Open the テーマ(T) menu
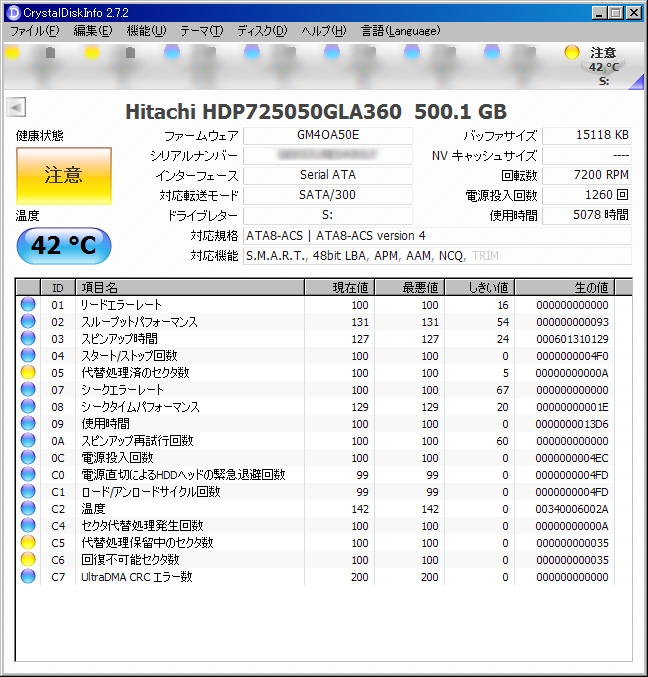This screenshot has width=648, height=677. coord(201,31)
